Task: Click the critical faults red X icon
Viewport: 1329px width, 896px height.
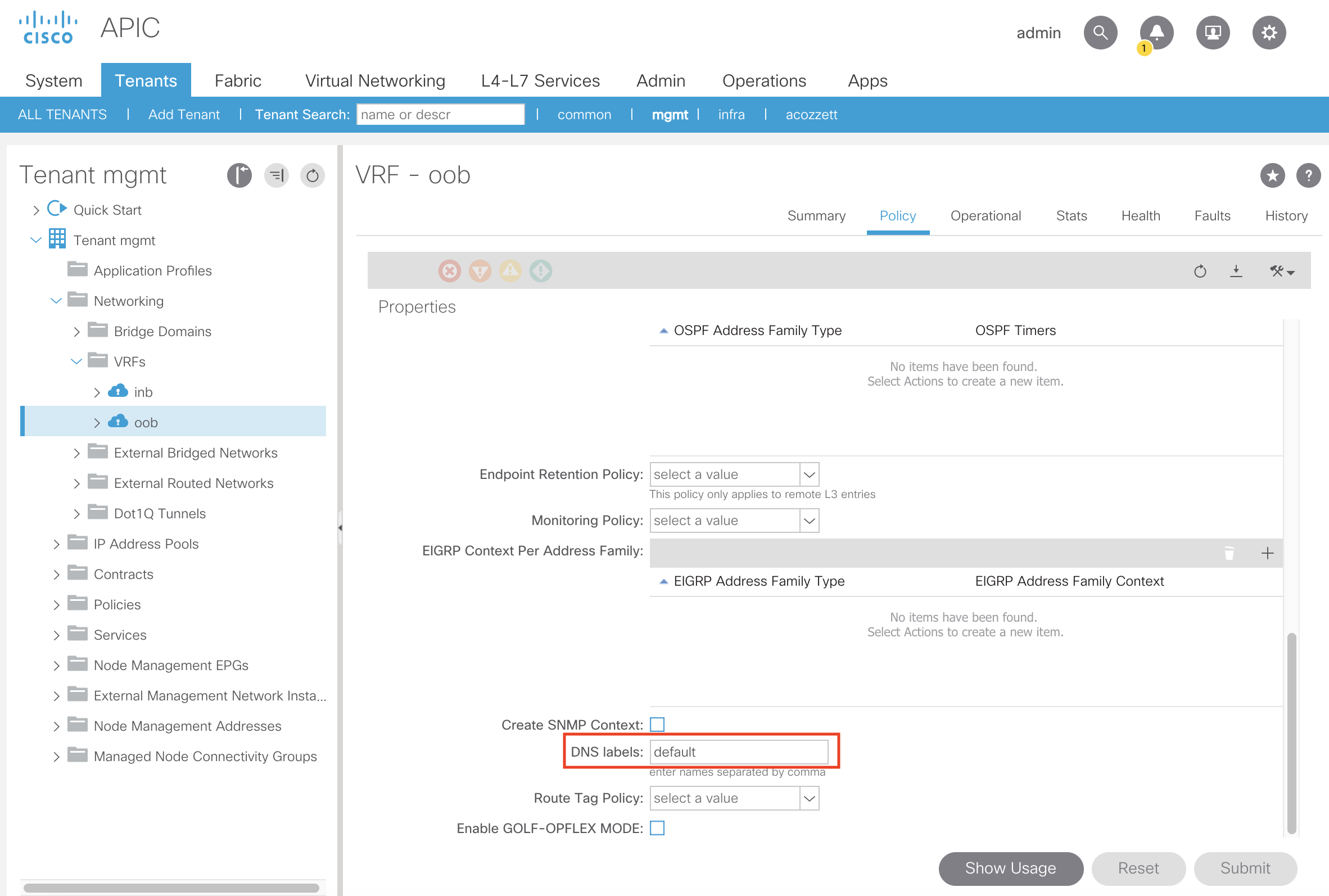Action: click(x=450, y=271)
